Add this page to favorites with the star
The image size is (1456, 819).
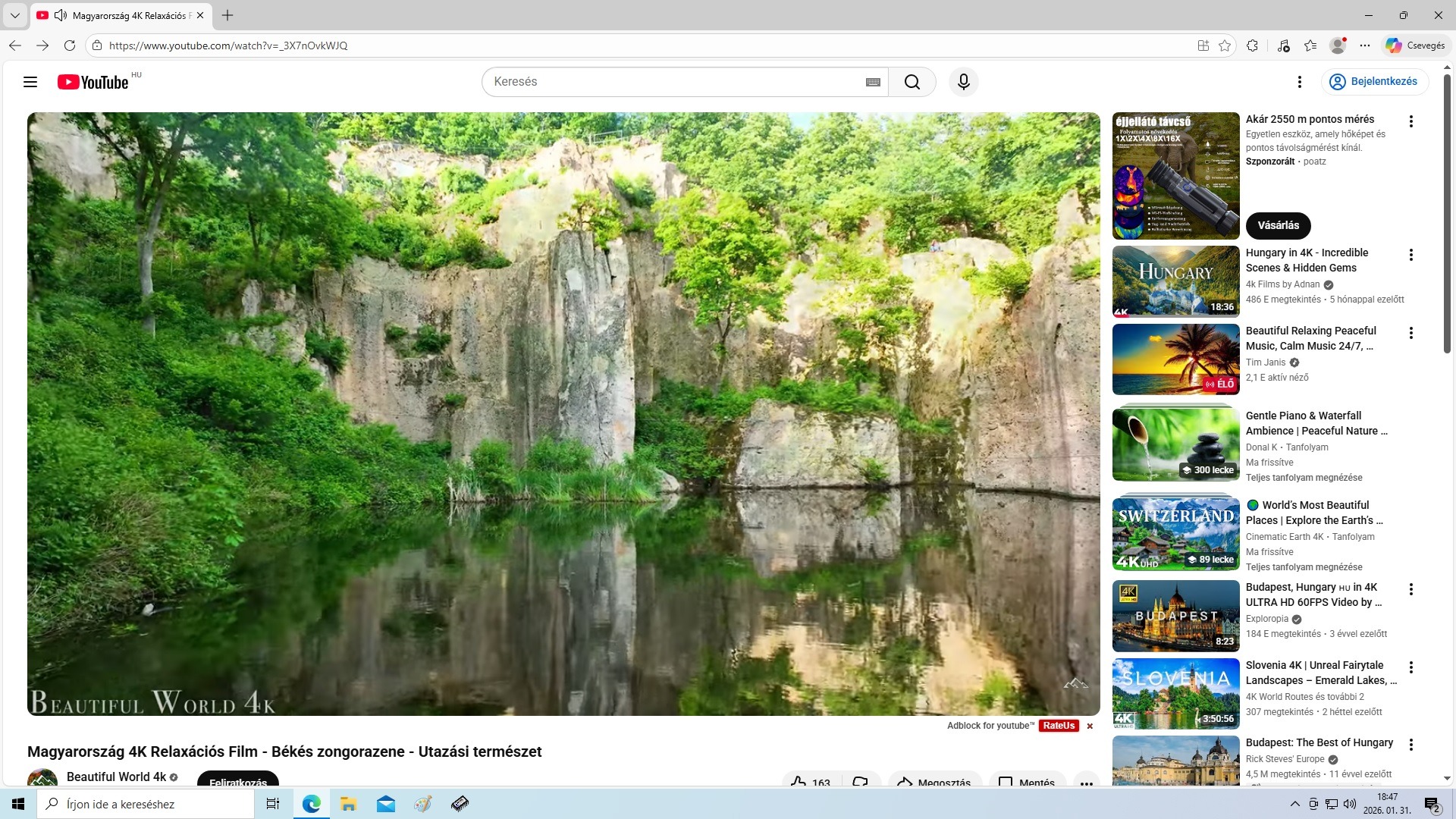tap(1225, 45)
